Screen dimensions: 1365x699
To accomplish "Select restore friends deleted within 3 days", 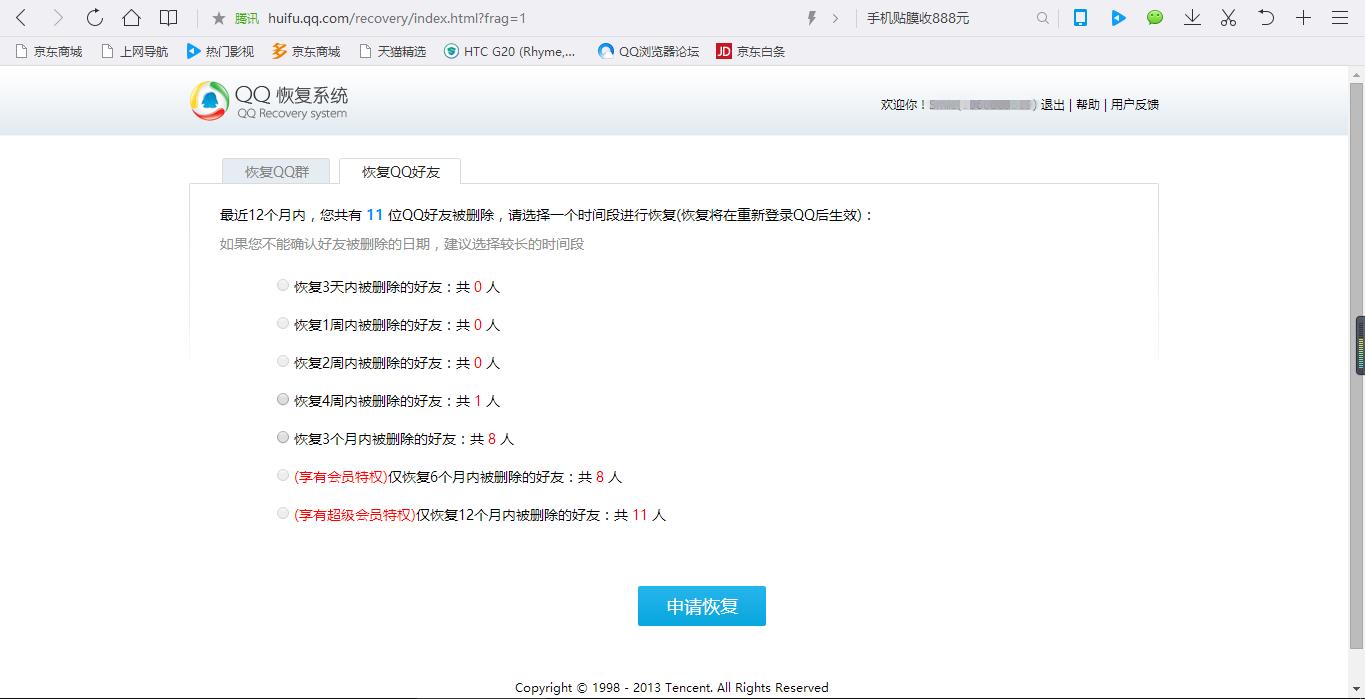I will [x=283, y=286].
